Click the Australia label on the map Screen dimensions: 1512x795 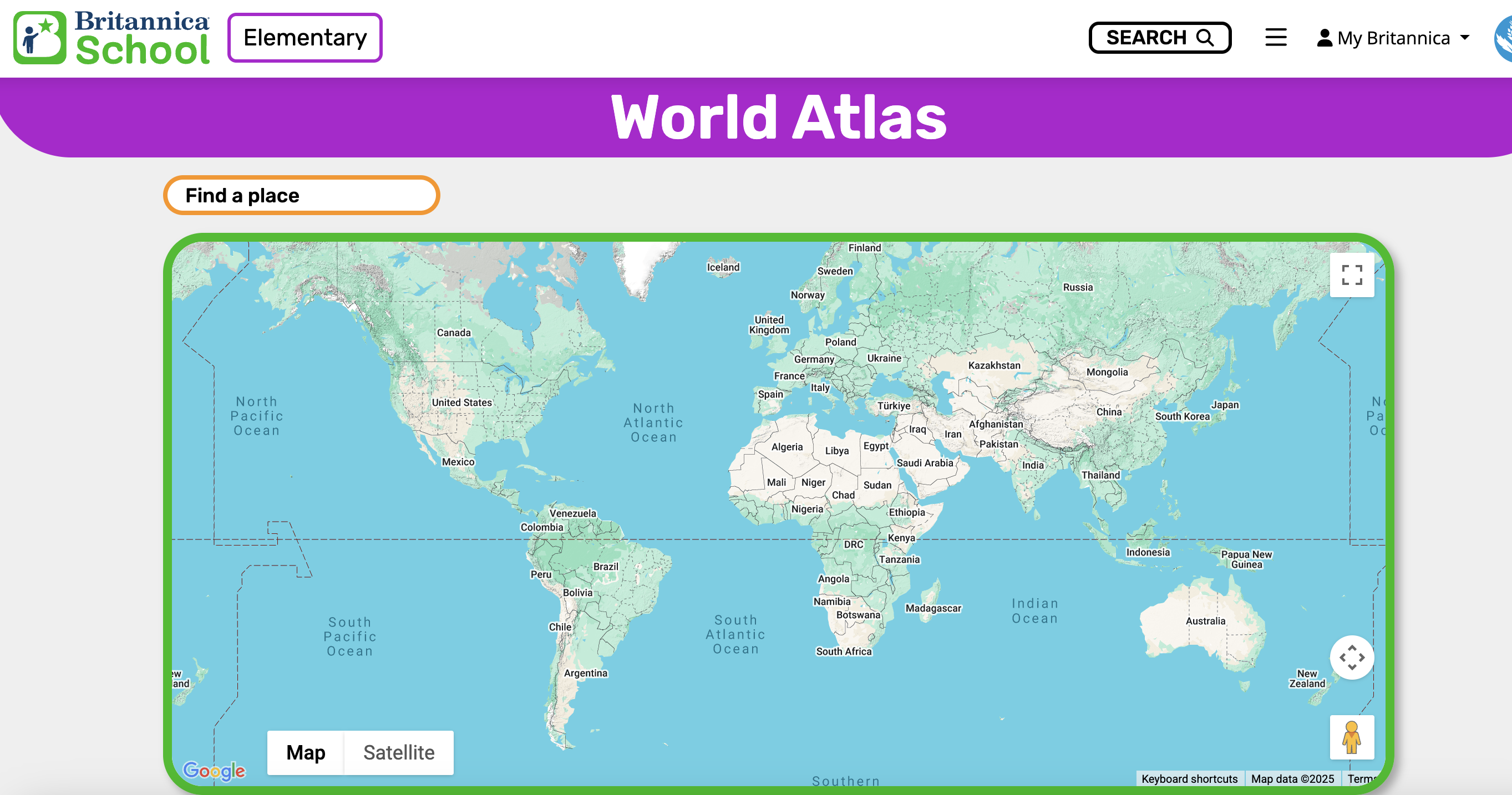[x=1205, y=621]
